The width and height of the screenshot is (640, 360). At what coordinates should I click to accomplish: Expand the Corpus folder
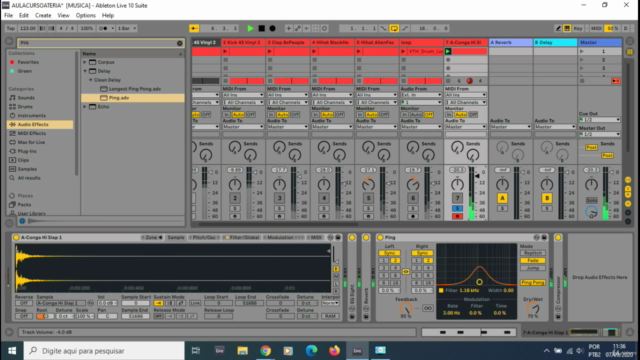pyautogui.click(x=85, y=62)
